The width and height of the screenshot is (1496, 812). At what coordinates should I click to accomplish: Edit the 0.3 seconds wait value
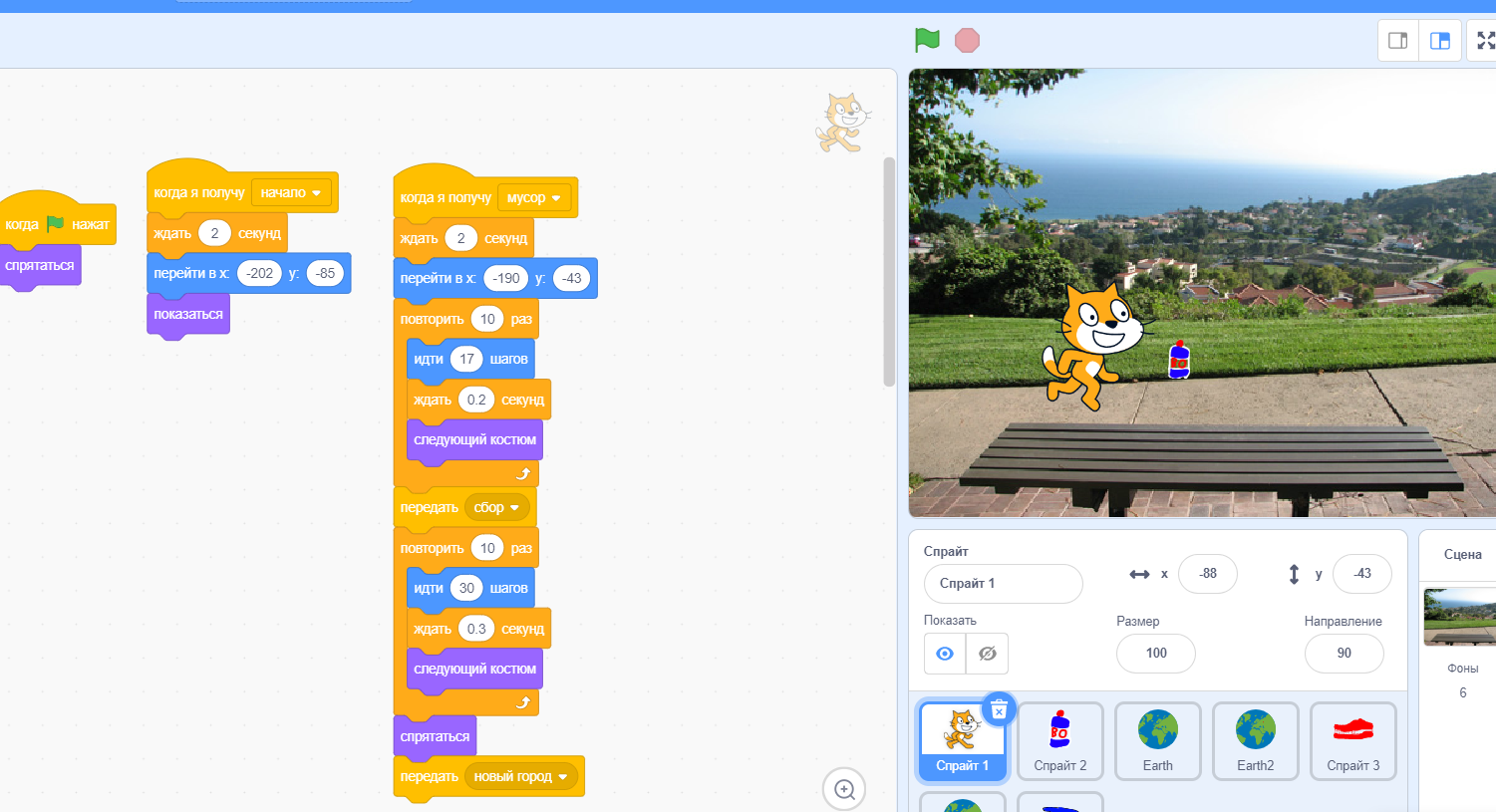point(476,630)
